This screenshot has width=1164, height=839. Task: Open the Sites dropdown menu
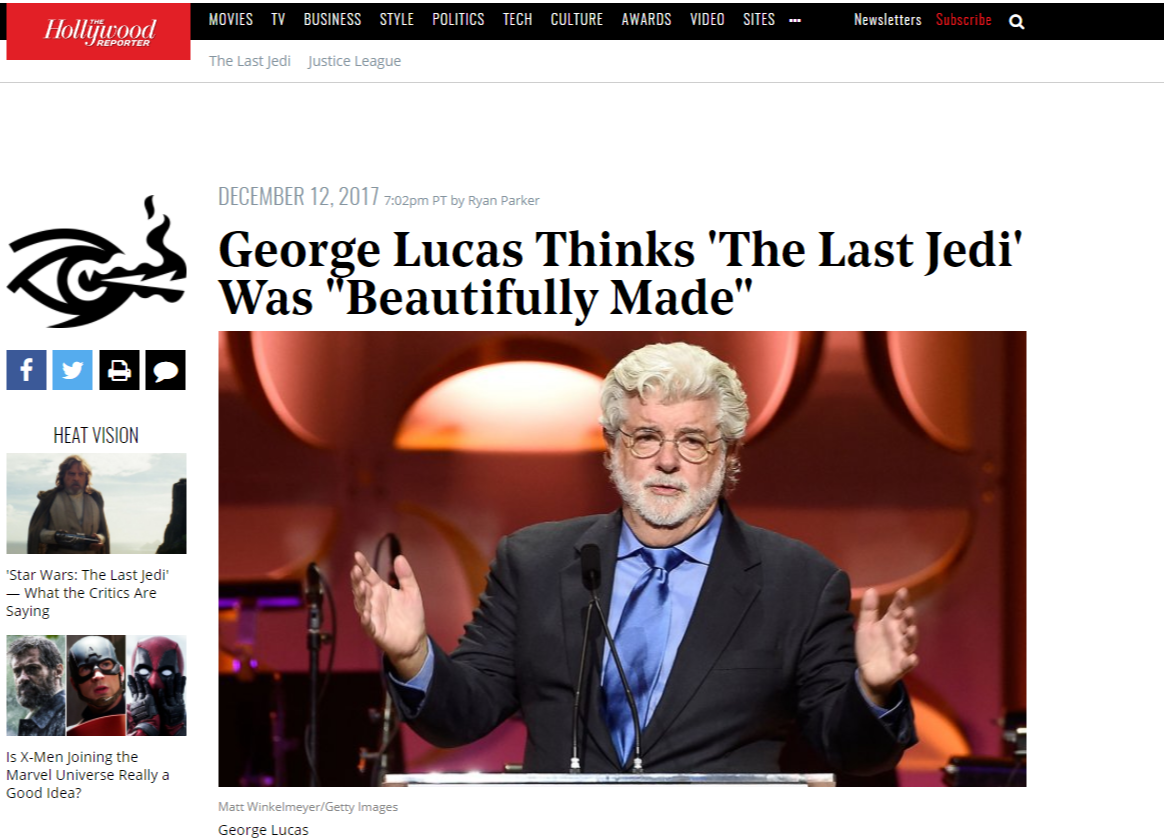(759, 19)
